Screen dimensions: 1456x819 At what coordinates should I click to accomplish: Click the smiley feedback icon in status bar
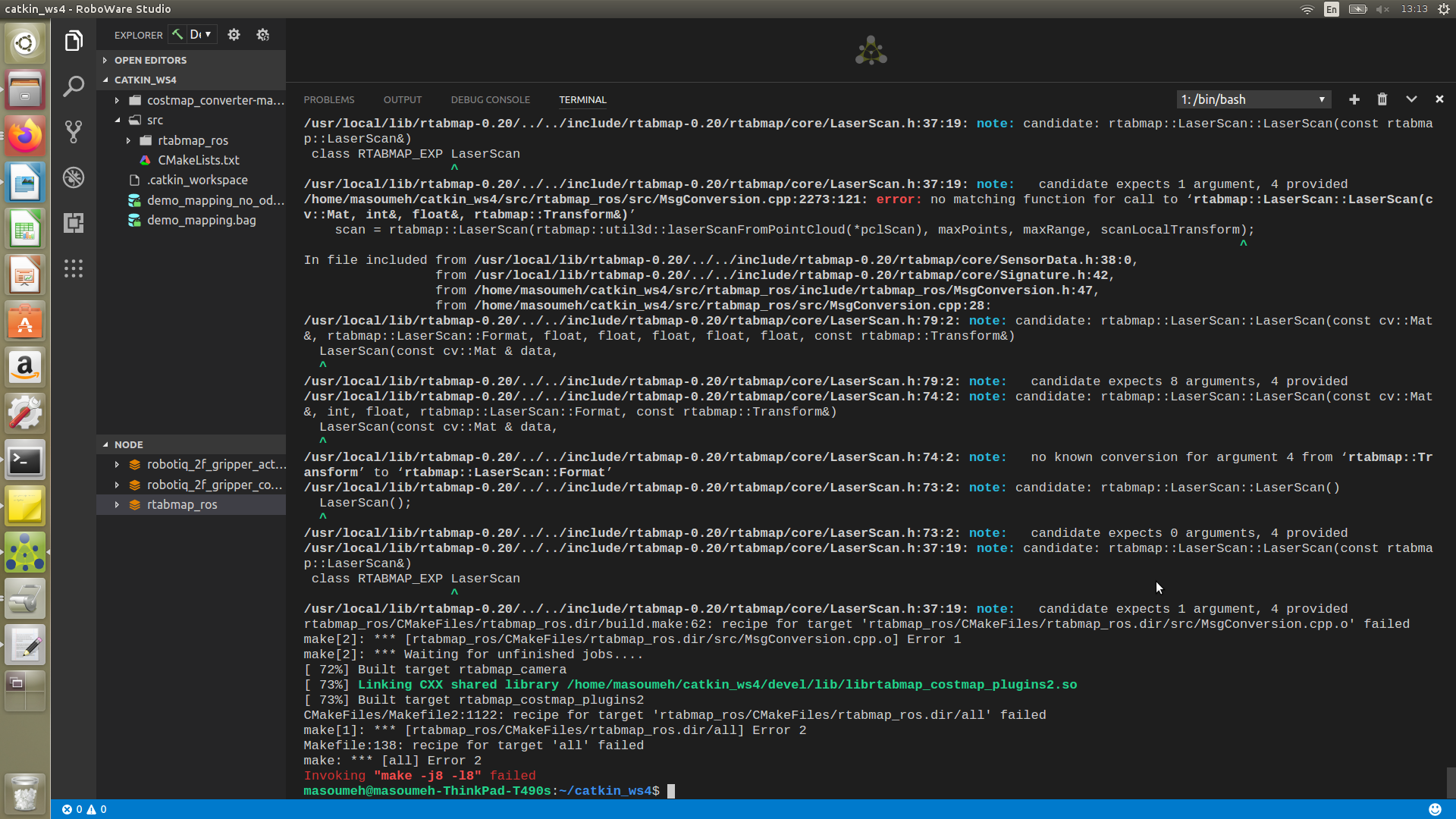(1435, 809)
